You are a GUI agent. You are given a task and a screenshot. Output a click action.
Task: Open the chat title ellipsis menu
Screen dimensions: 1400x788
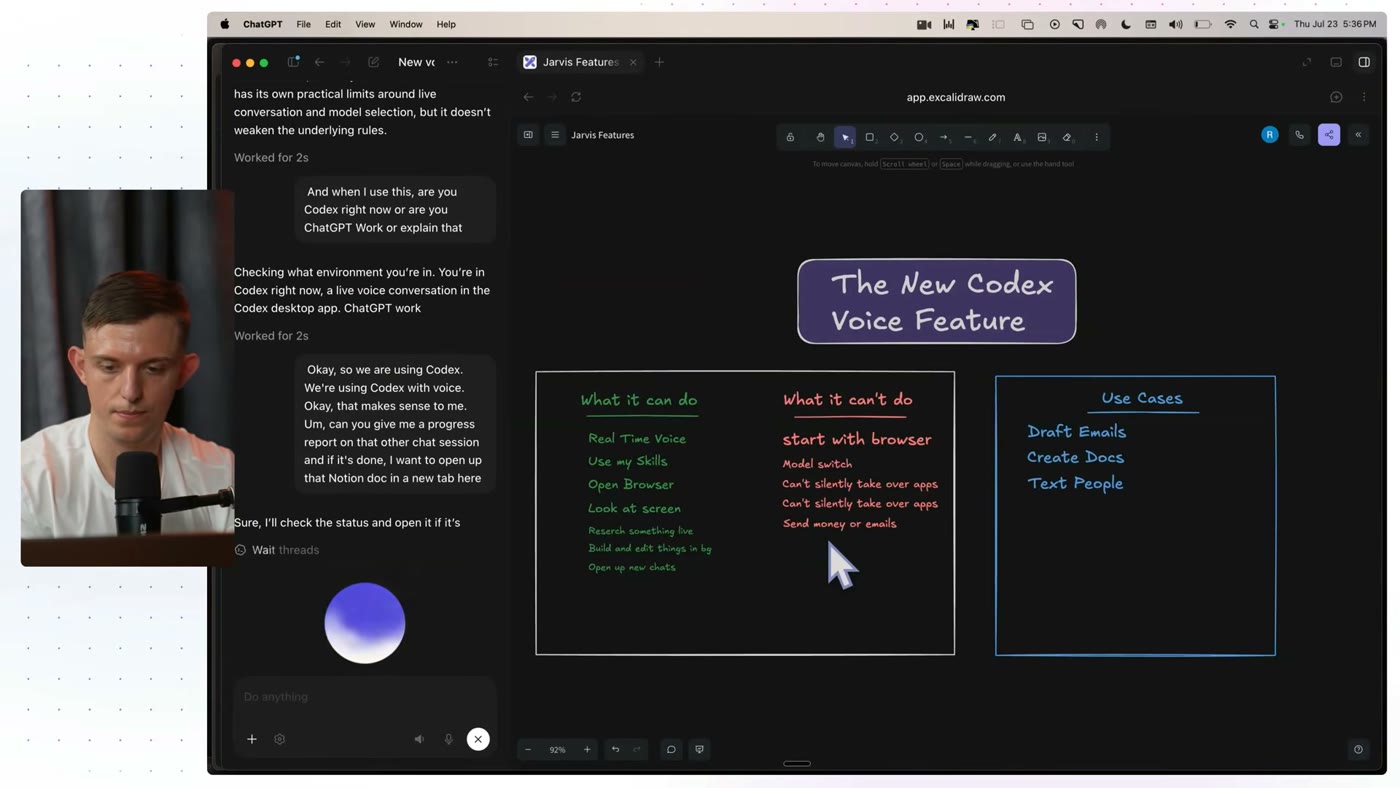tap(453, 62)
